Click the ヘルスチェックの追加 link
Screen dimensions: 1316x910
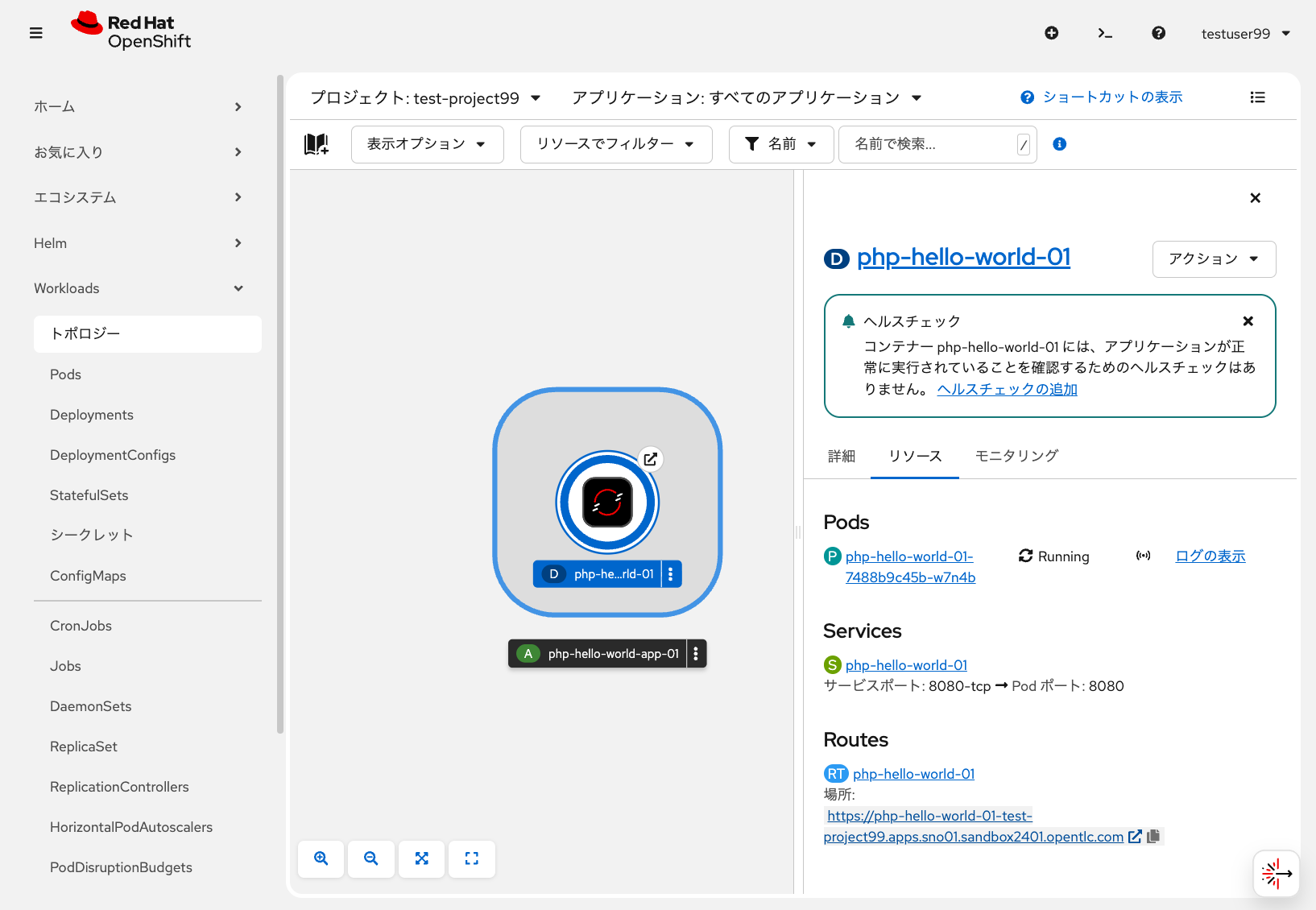click(x=1006, y=389)
